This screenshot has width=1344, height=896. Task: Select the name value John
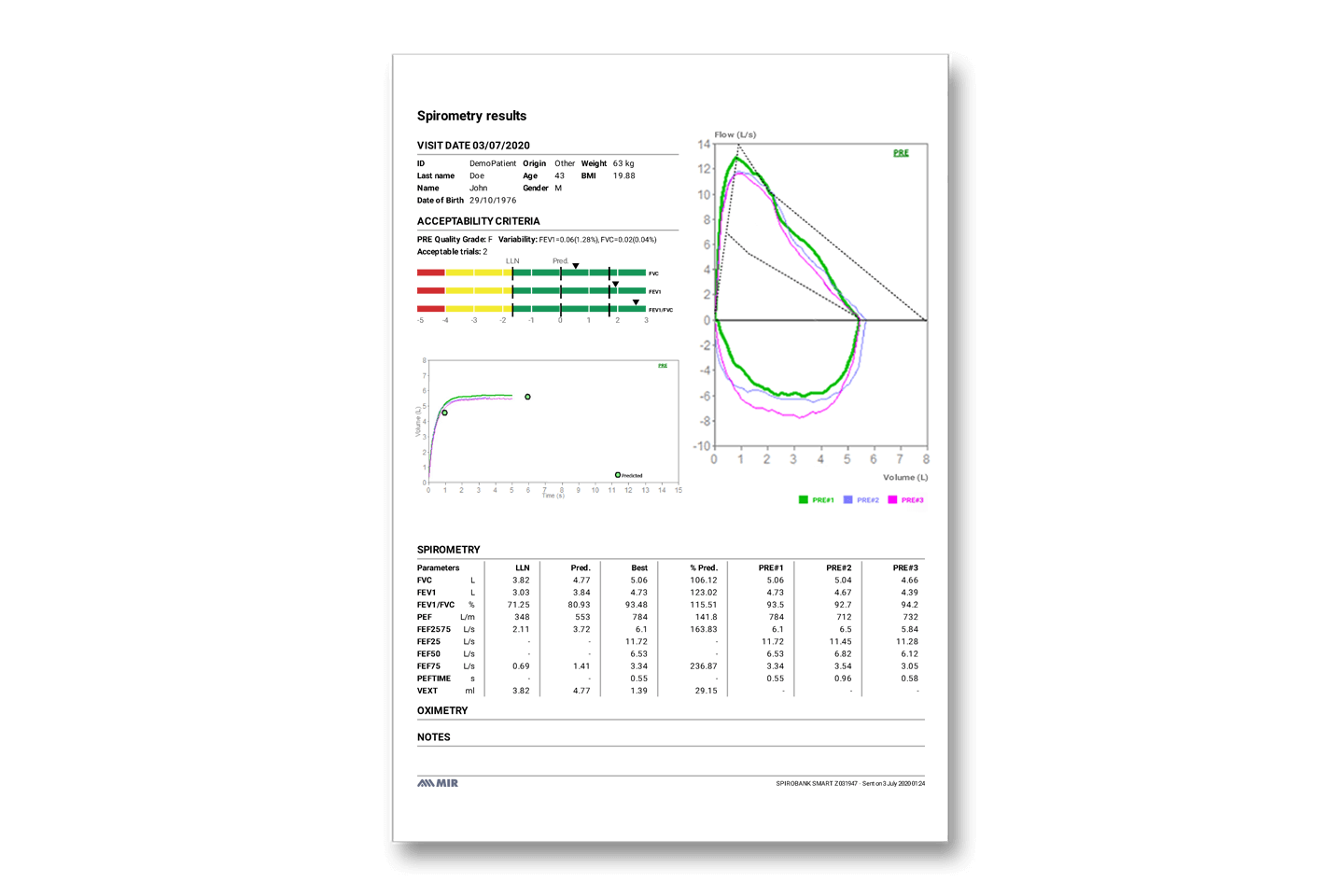(478, 188)
